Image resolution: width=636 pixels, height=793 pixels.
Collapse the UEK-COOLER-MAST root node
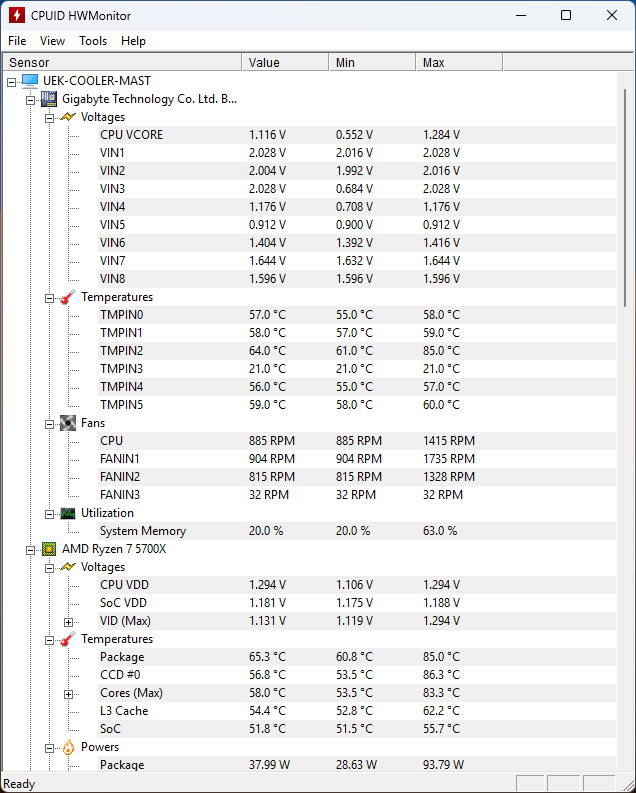click(x=12, y=82)
